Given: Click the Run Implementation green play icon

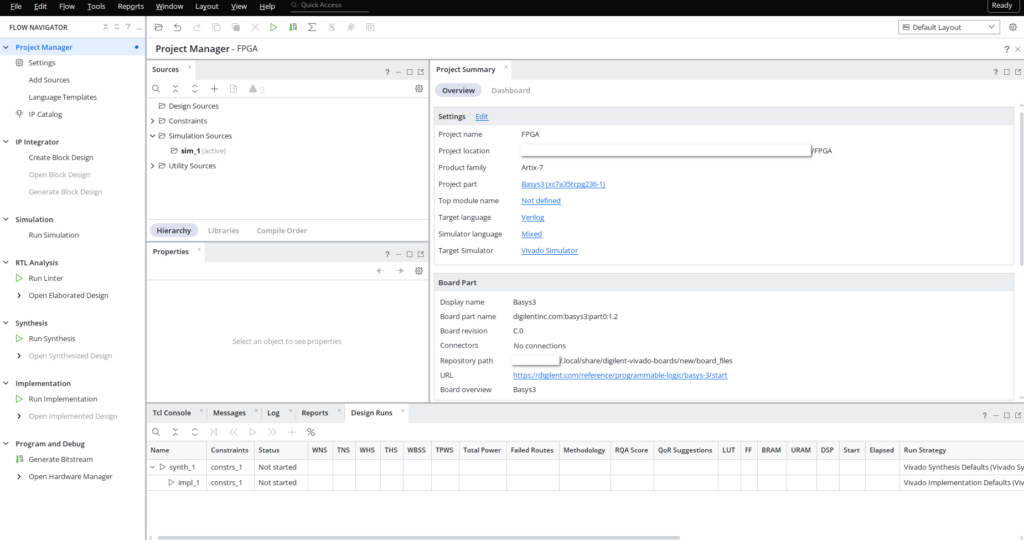Looking at the screenshot, I should [x=19, y=399].
